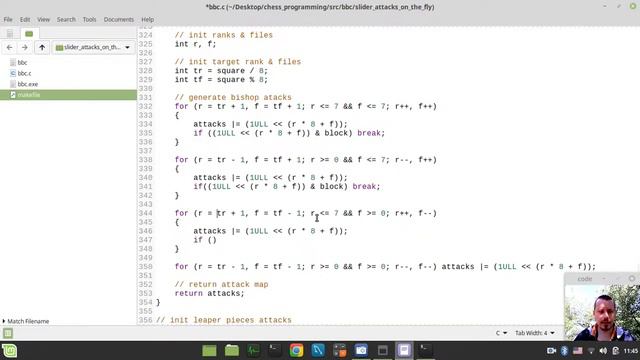Select the makefile entry in file browser

(68, 95)
